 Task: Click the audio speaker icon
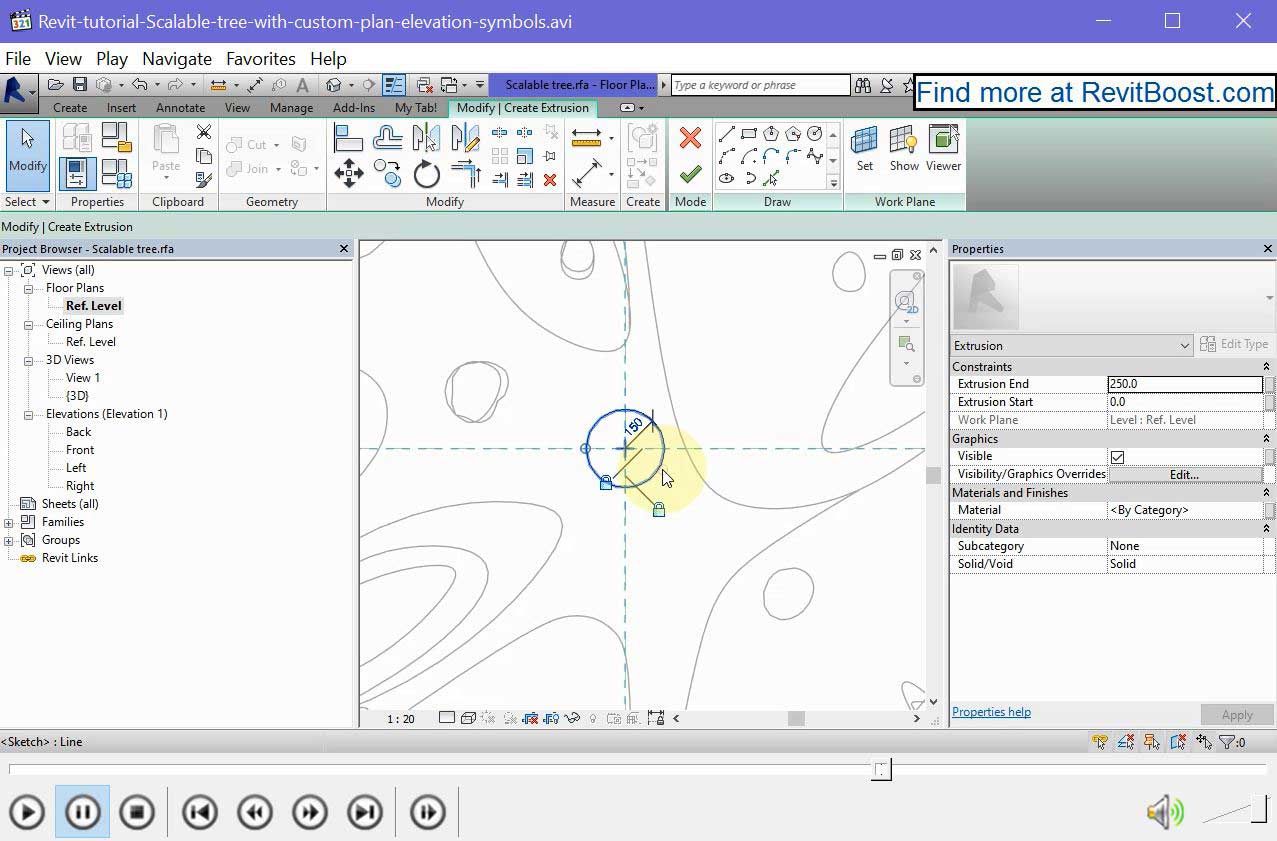pyautogui.click(x=1165, y=812)
